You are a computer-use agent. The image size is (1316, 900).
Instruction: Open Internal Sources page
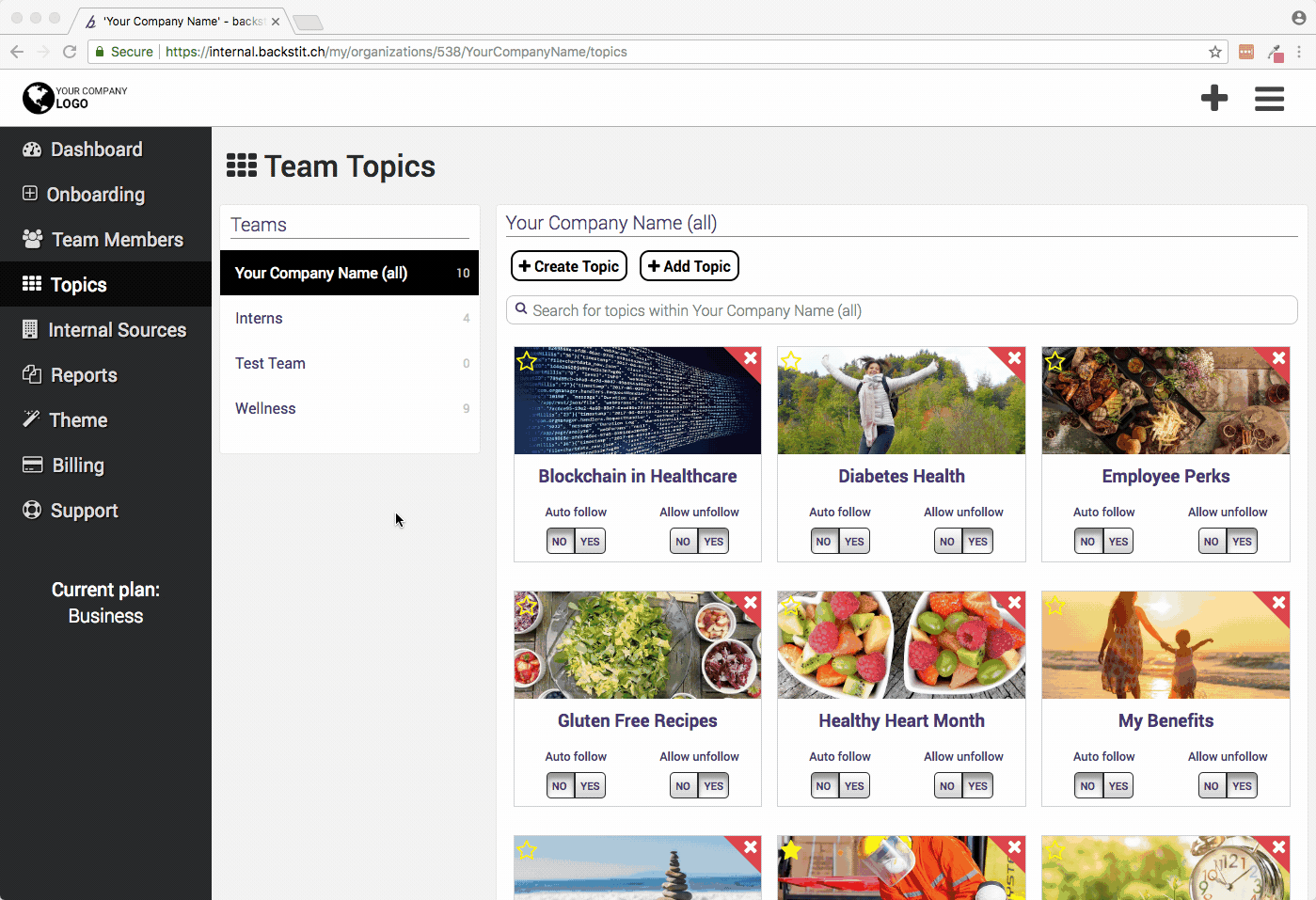tap(105, 330)
